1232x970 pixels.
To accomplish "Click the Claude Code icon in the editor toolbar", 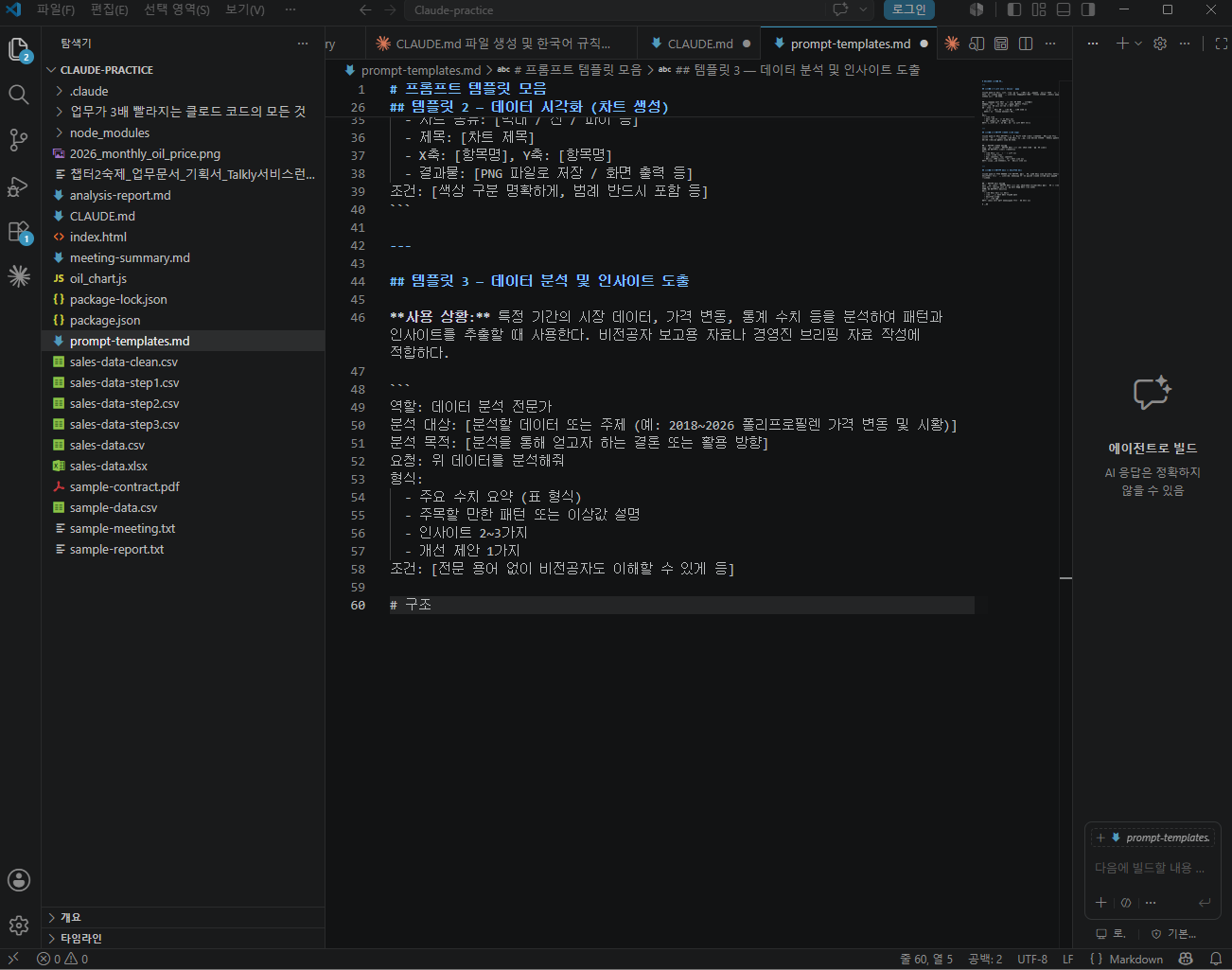I will coord(952,44).
